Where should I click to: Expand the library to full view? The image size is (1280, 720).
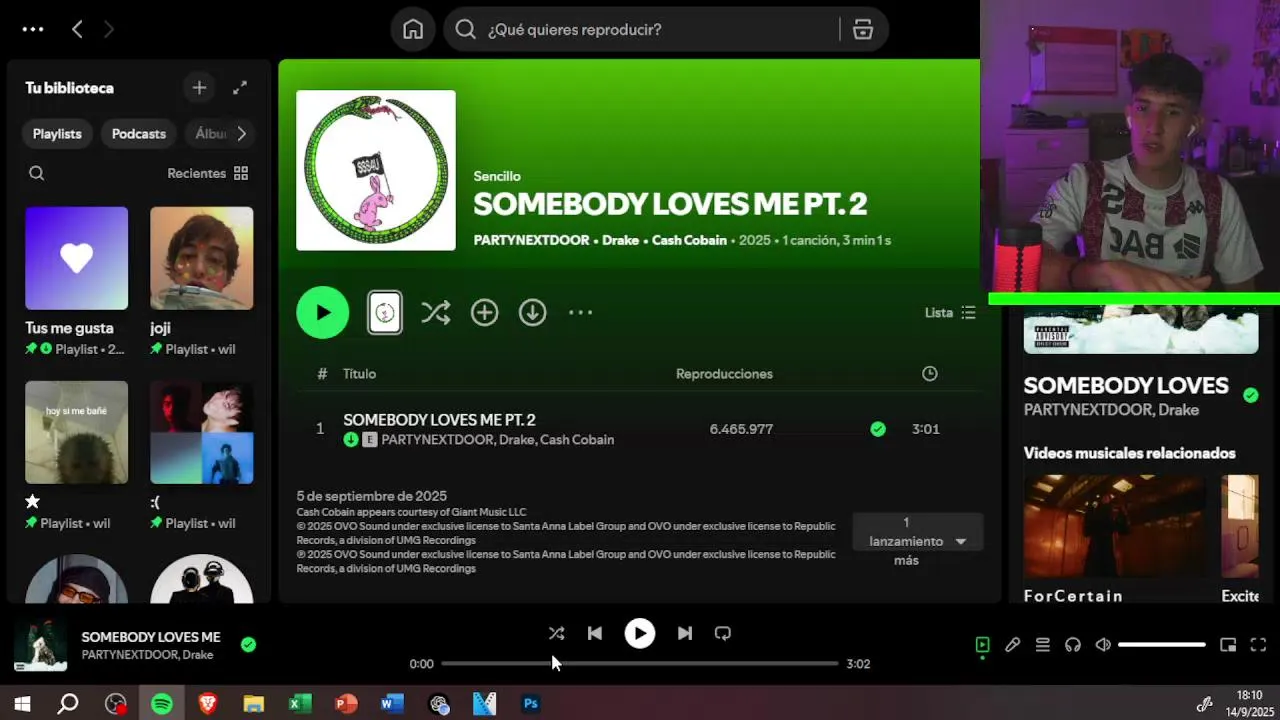point(240,88)
